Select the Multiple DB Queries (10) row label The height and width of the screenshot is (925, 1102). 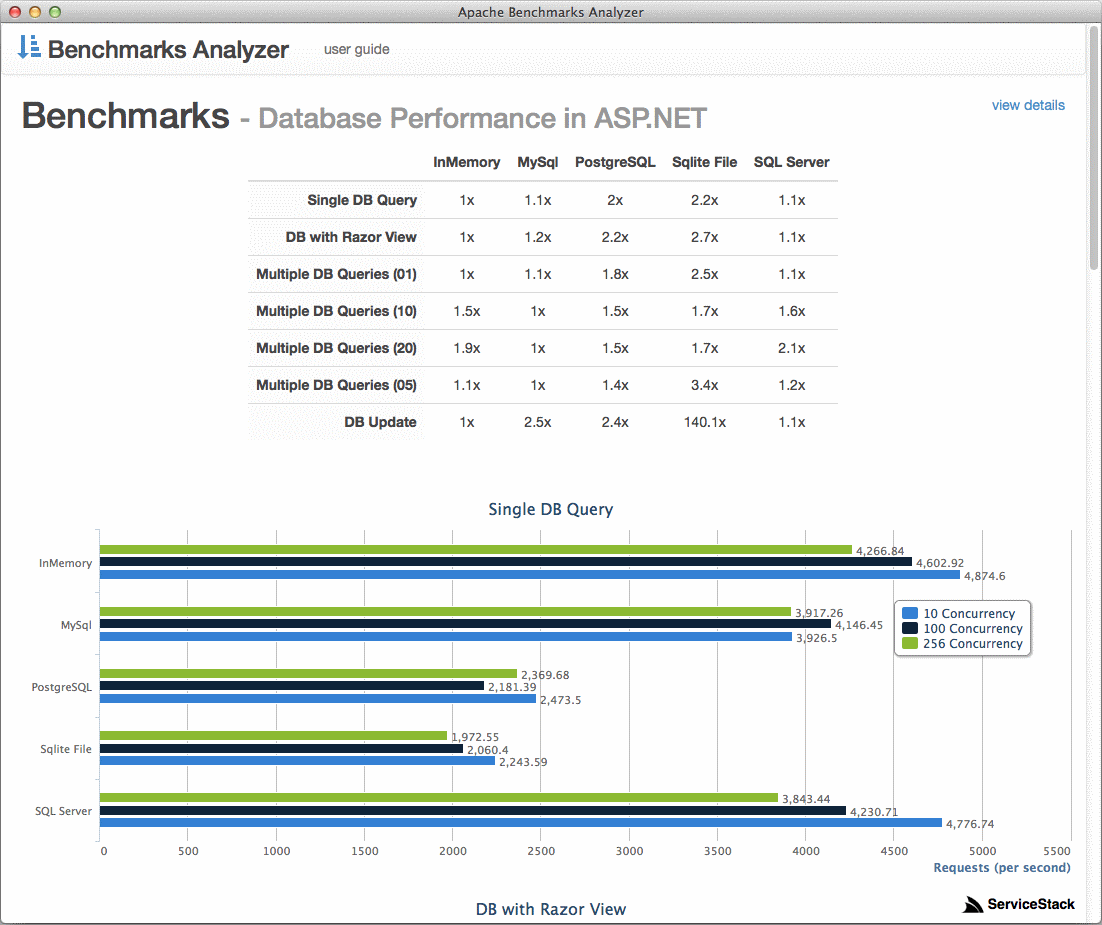336,311
